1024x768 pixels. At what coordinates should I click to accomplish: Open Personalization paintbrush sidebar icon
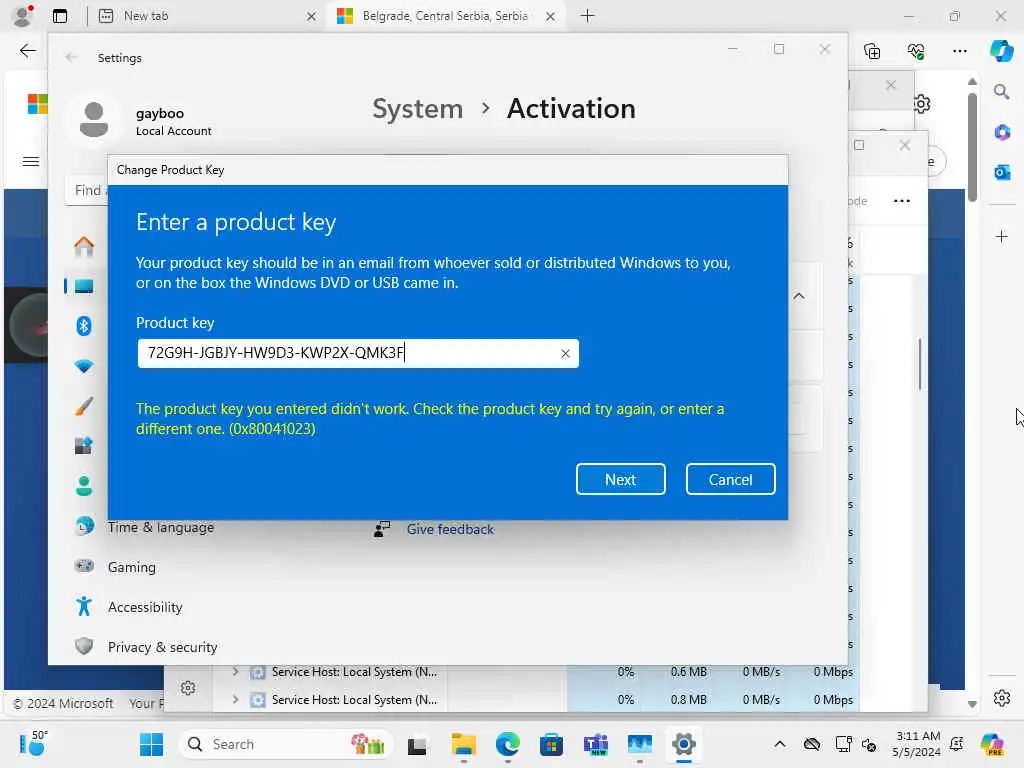tap(84, 406)
